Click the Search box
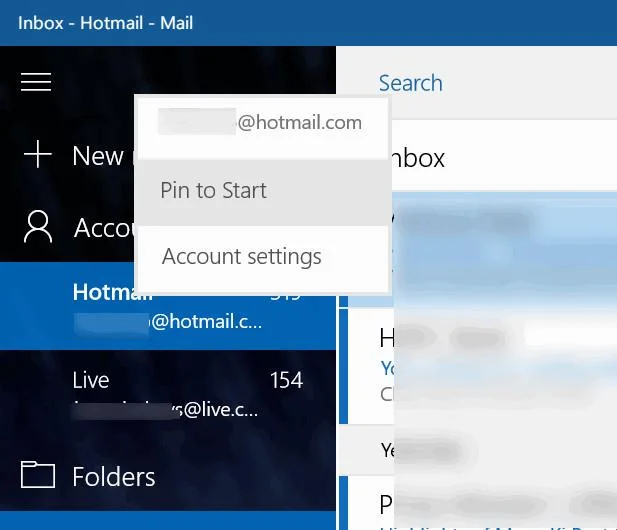This screenshot has height=530, width=617. 477,83
